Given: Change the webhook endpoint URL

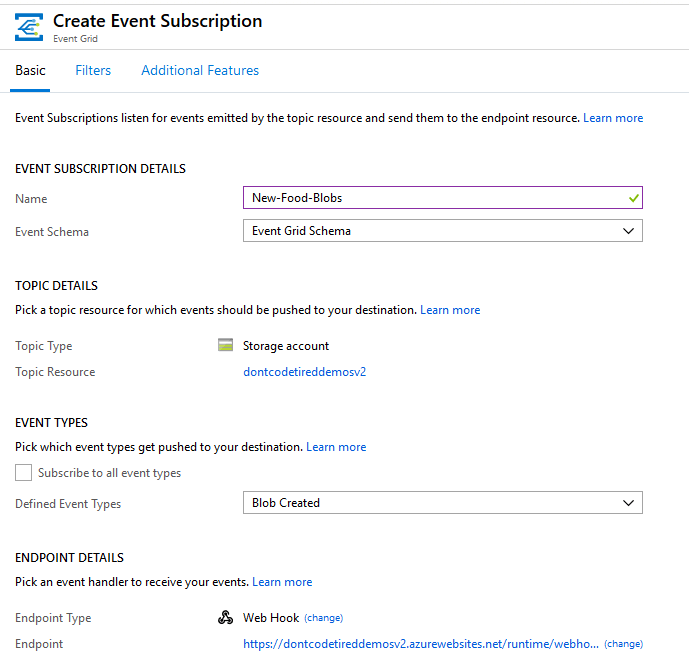Looking at the screenshot, I should [624, 644].
